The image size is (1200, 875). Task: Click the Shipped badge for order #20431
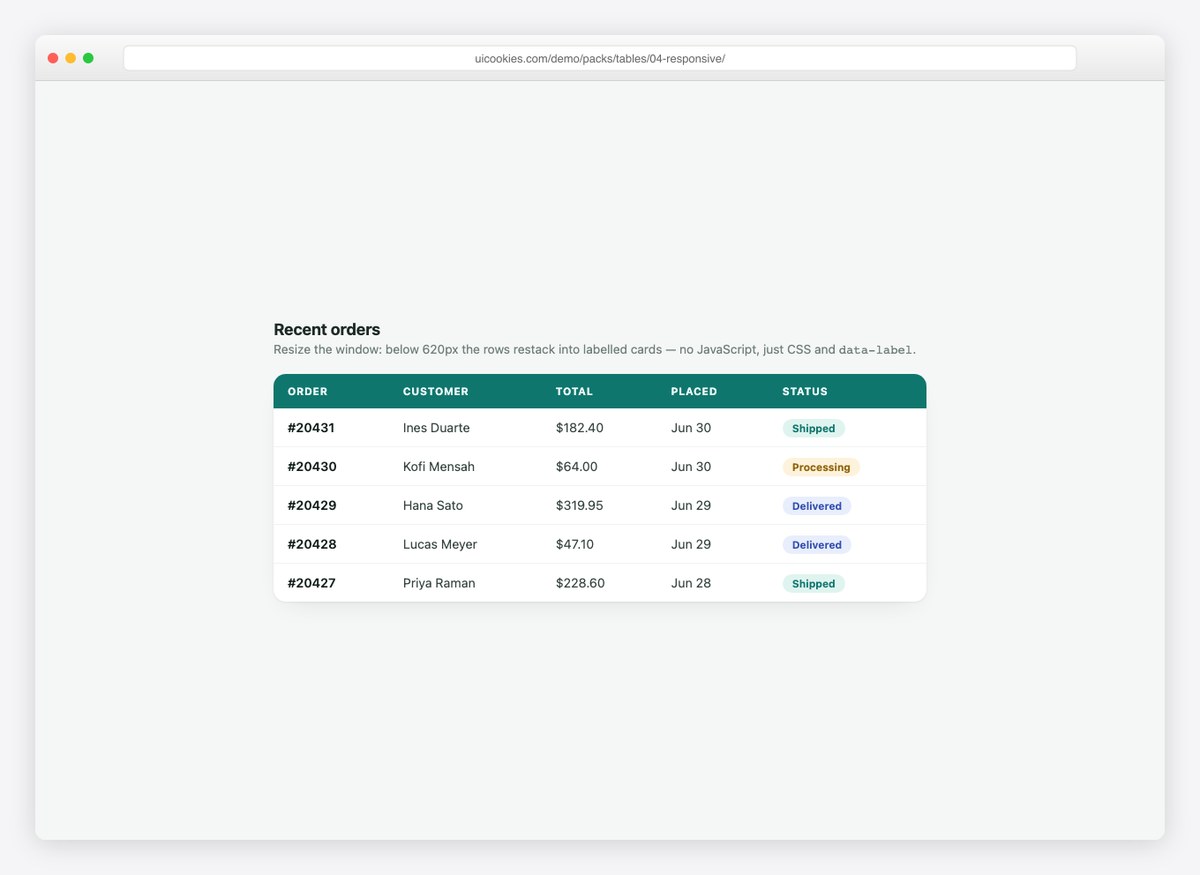[x=813, y=428]
